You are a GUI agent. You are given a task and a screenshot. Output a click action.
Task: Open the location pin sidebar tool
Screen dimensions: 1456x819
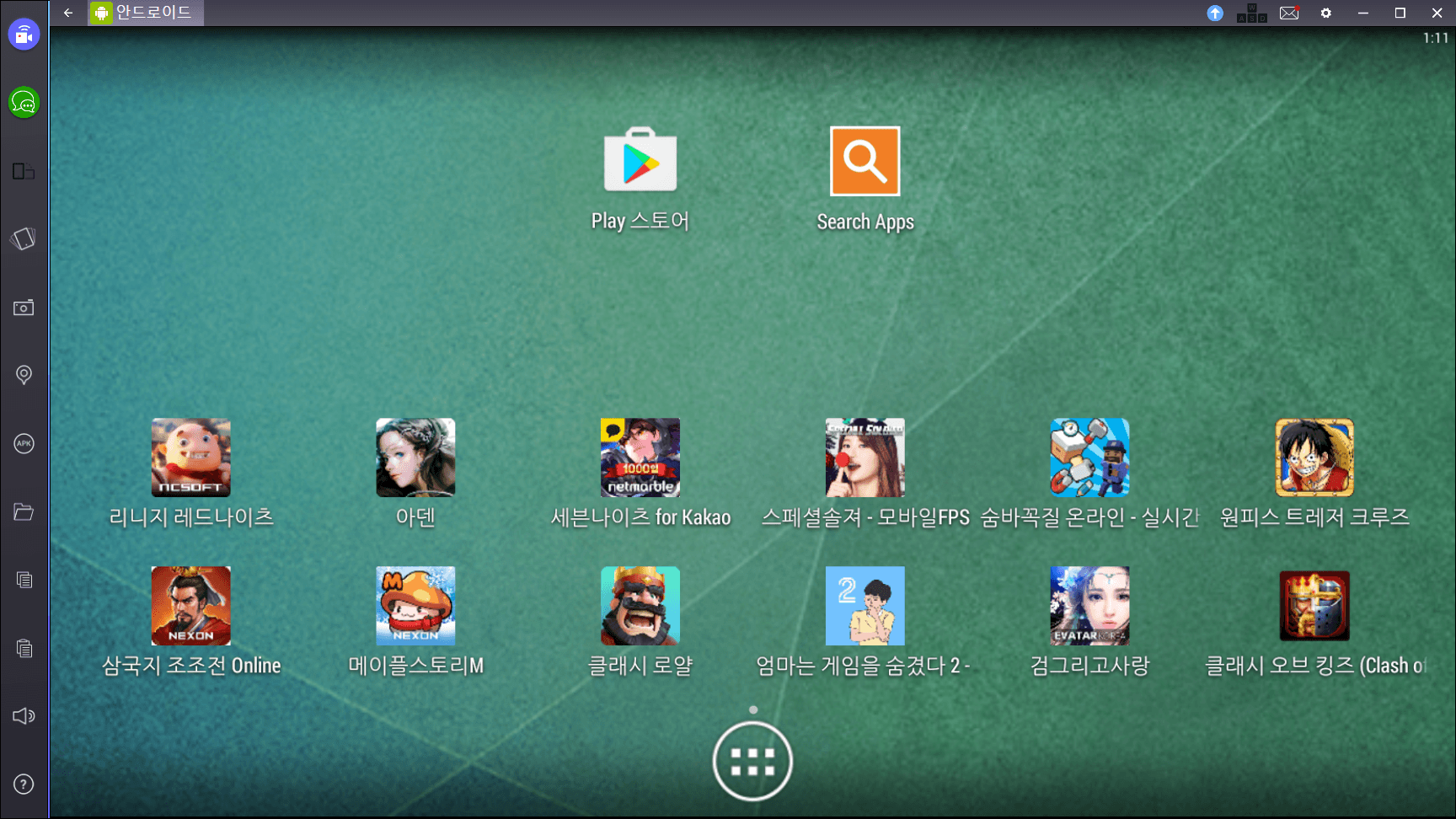point(24,375)
